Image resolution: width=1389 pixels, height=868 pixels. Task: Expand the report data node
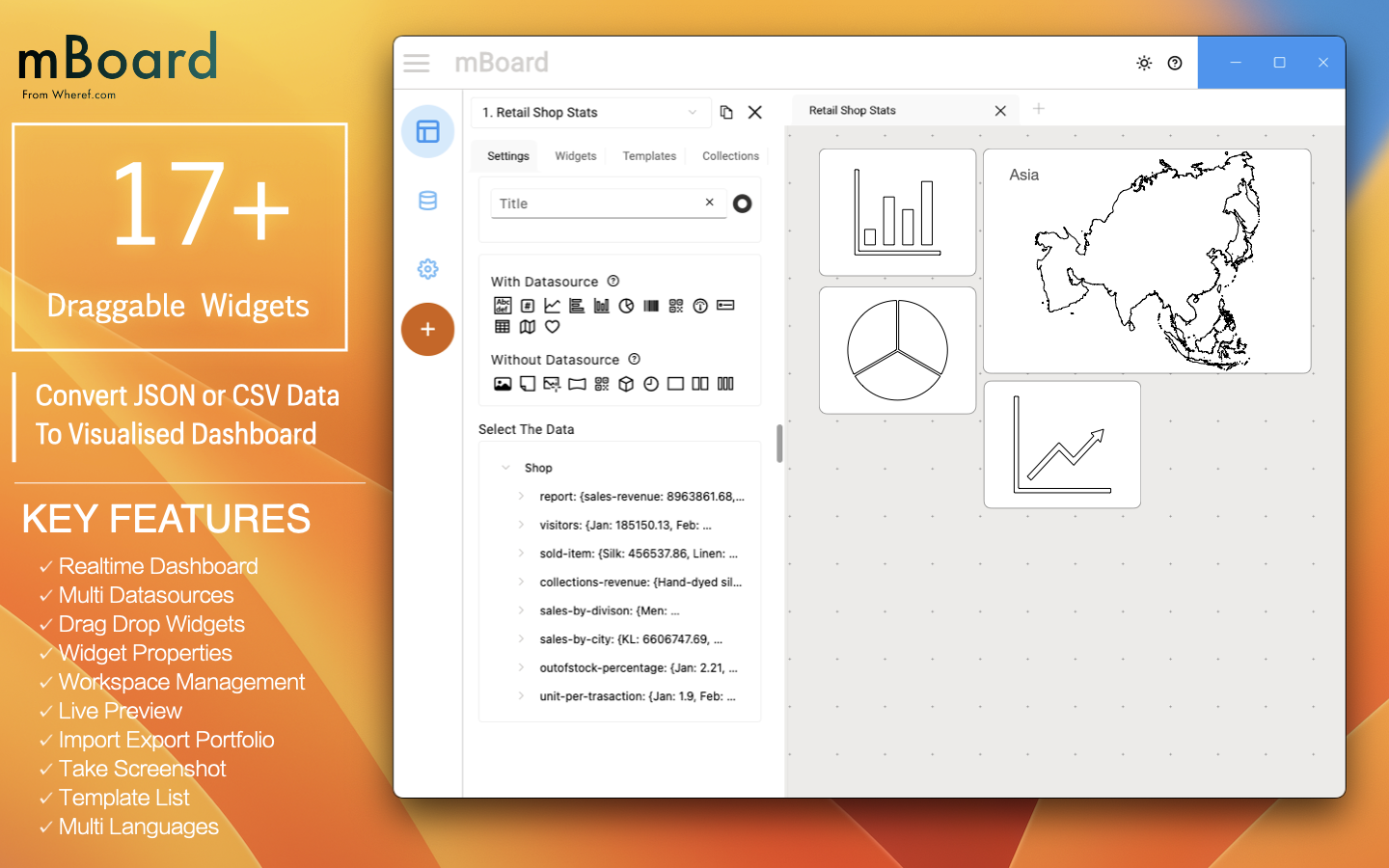click(x=521, y=497)
